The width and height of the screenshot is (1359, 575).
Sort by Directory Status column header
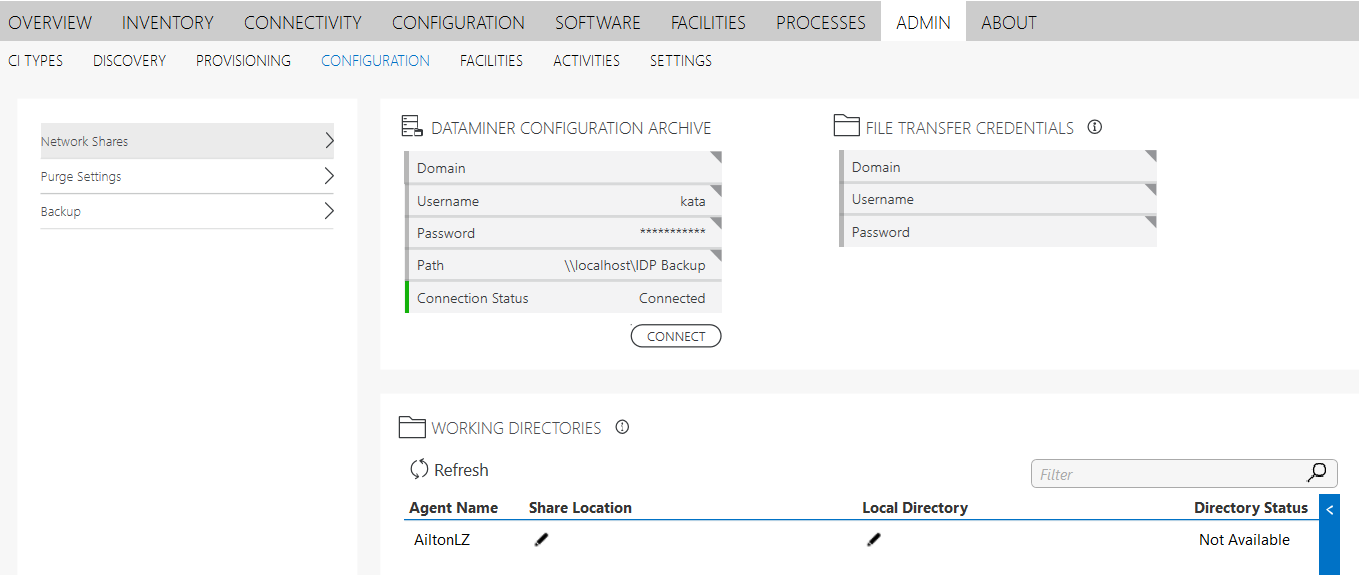pyautogui.click(x=1251, y=508)
